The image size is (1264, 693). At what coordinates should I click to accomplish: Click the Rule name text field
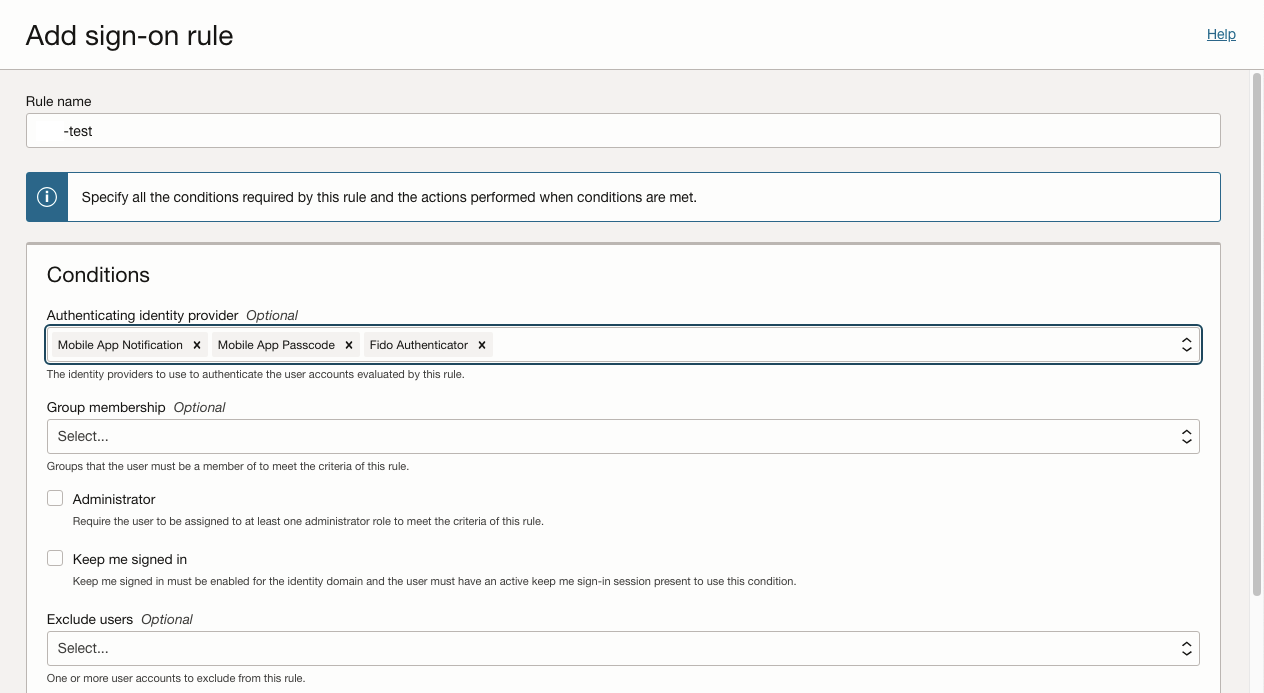(622, 131)
